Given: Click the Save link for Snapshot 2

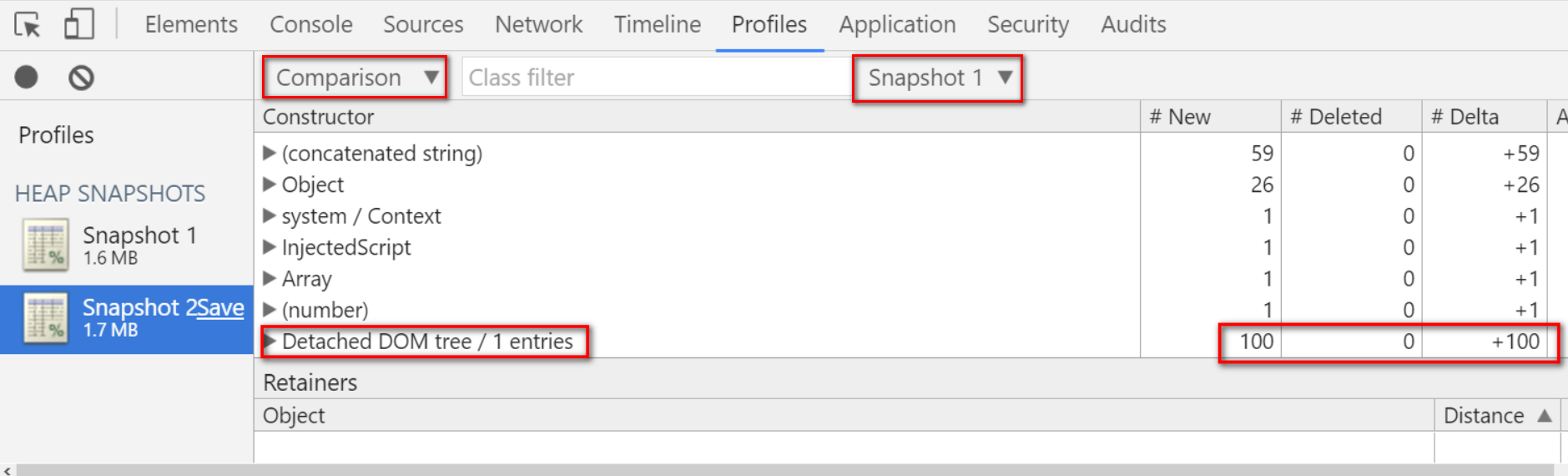Looking at the screenshot, I should coord(220,307).
